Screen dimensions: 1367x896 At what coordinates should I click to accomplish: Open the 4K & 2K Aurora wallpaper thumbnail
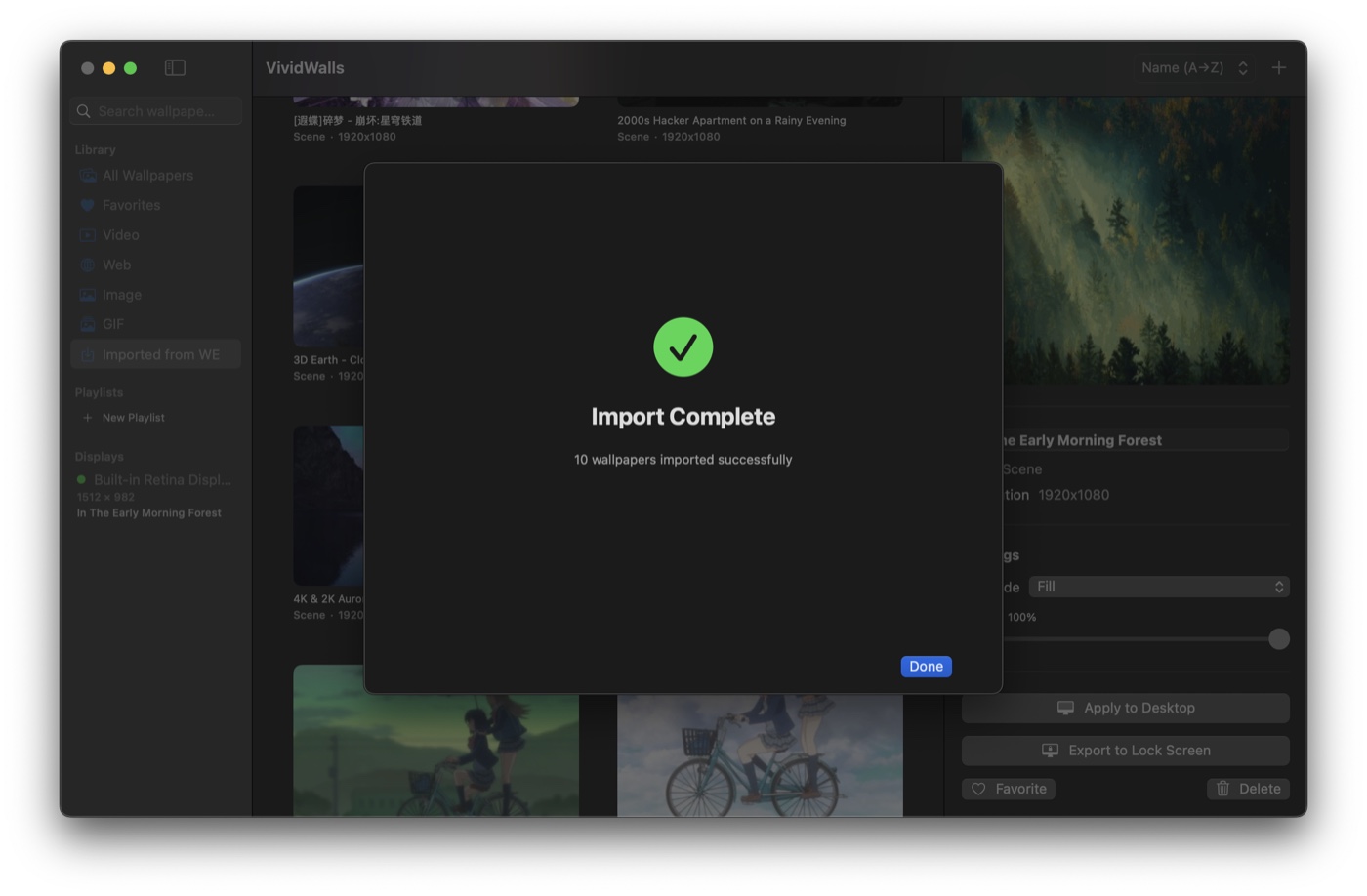point(329,506)
